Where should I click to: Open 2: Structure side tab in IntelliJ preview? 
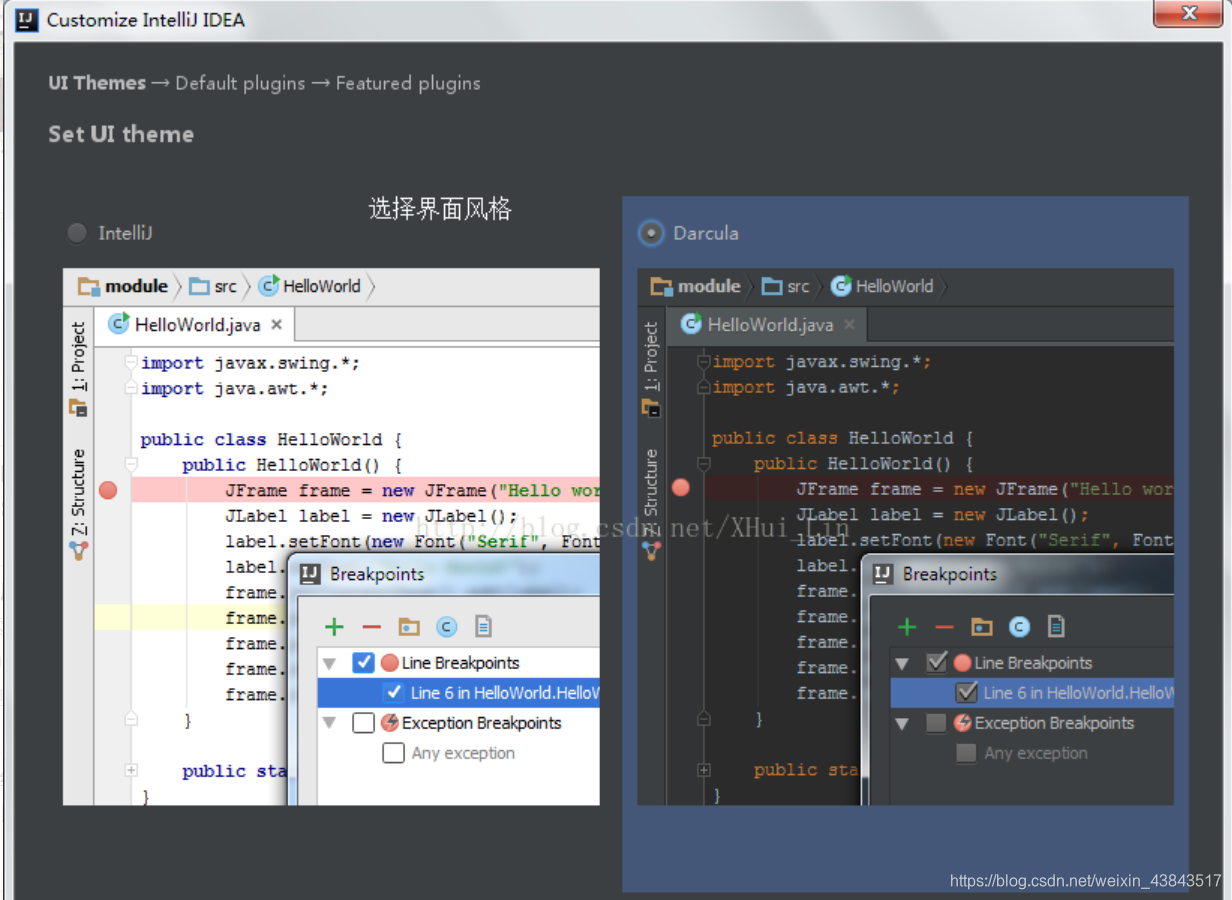coord(79,493)
